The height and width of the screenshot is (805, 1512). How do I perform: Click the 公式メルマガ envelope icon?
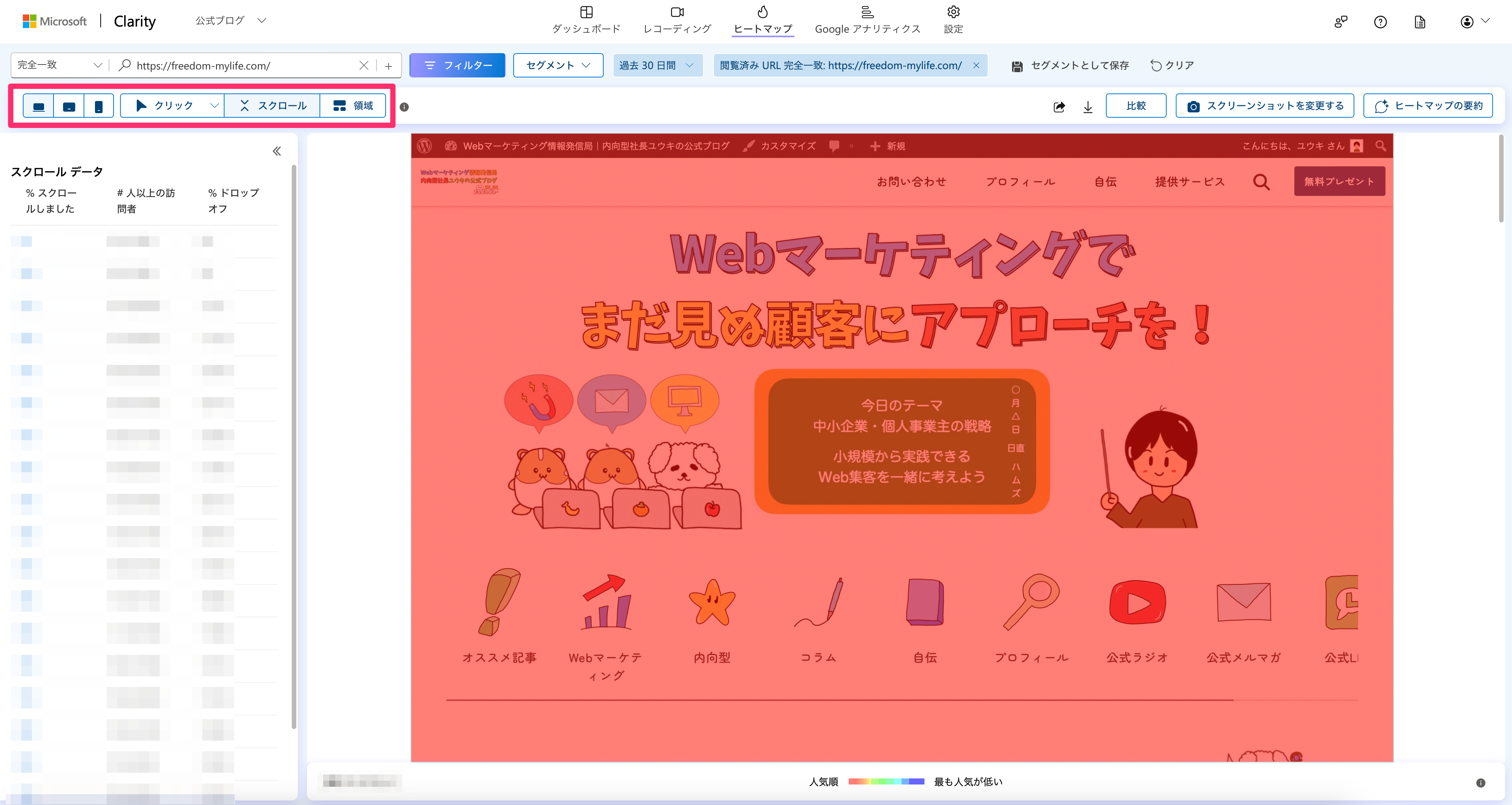point(1244,602)
